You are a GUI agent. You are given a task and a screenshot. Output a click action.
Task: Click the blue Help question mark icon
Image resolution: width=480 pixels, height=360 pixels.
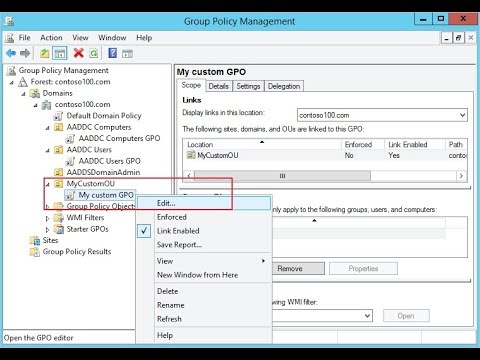point(113,53)
